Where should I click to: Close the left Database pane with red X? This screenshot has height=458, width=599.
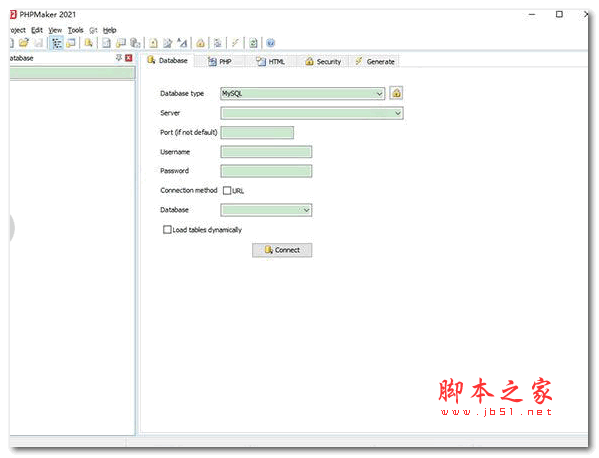[x=129, y=58]
